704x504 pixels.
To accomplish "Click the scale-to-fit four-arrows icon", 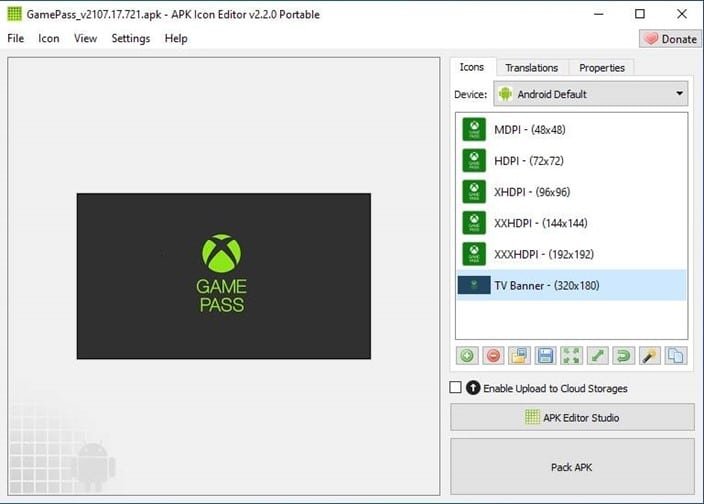I will (x=571, y=356).
